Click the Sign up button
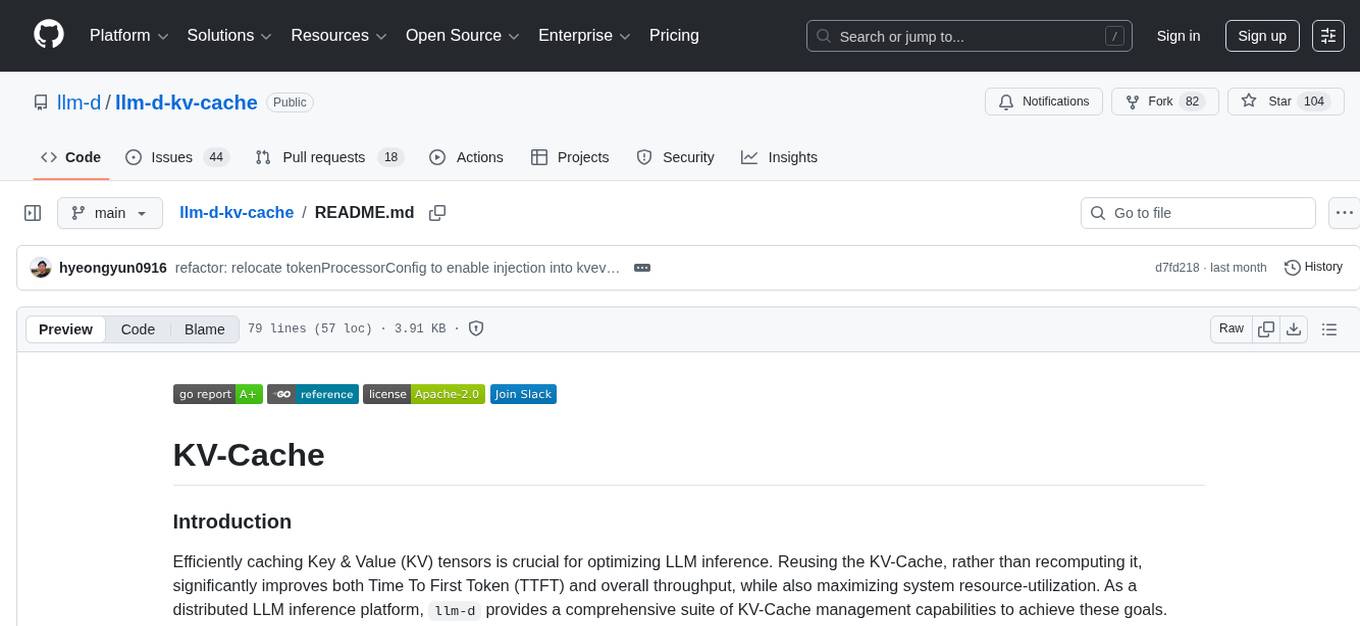The image size is (1360, 626). [1261, 35]
